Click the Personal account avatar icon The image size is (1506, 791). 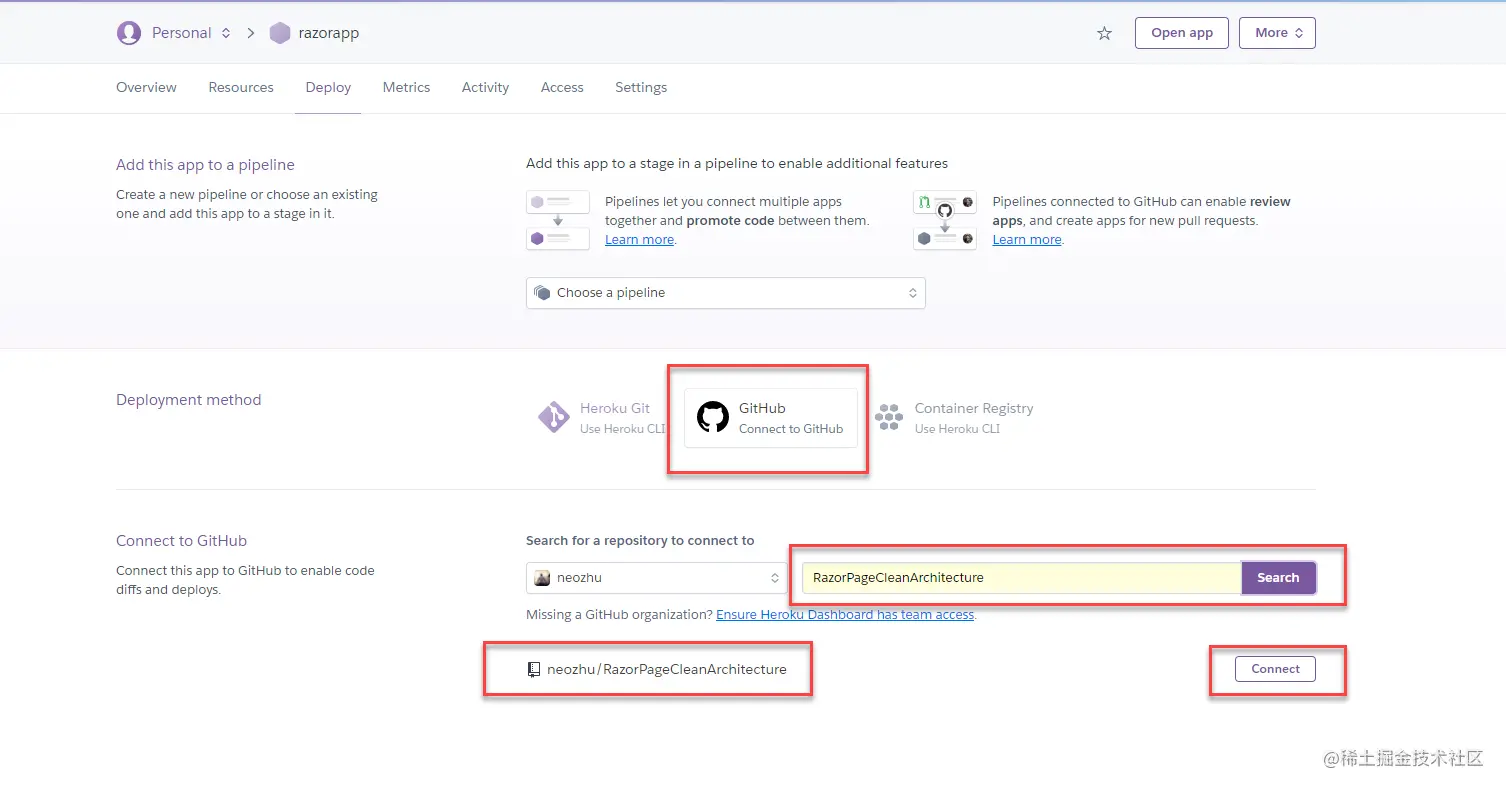(129, 33)
